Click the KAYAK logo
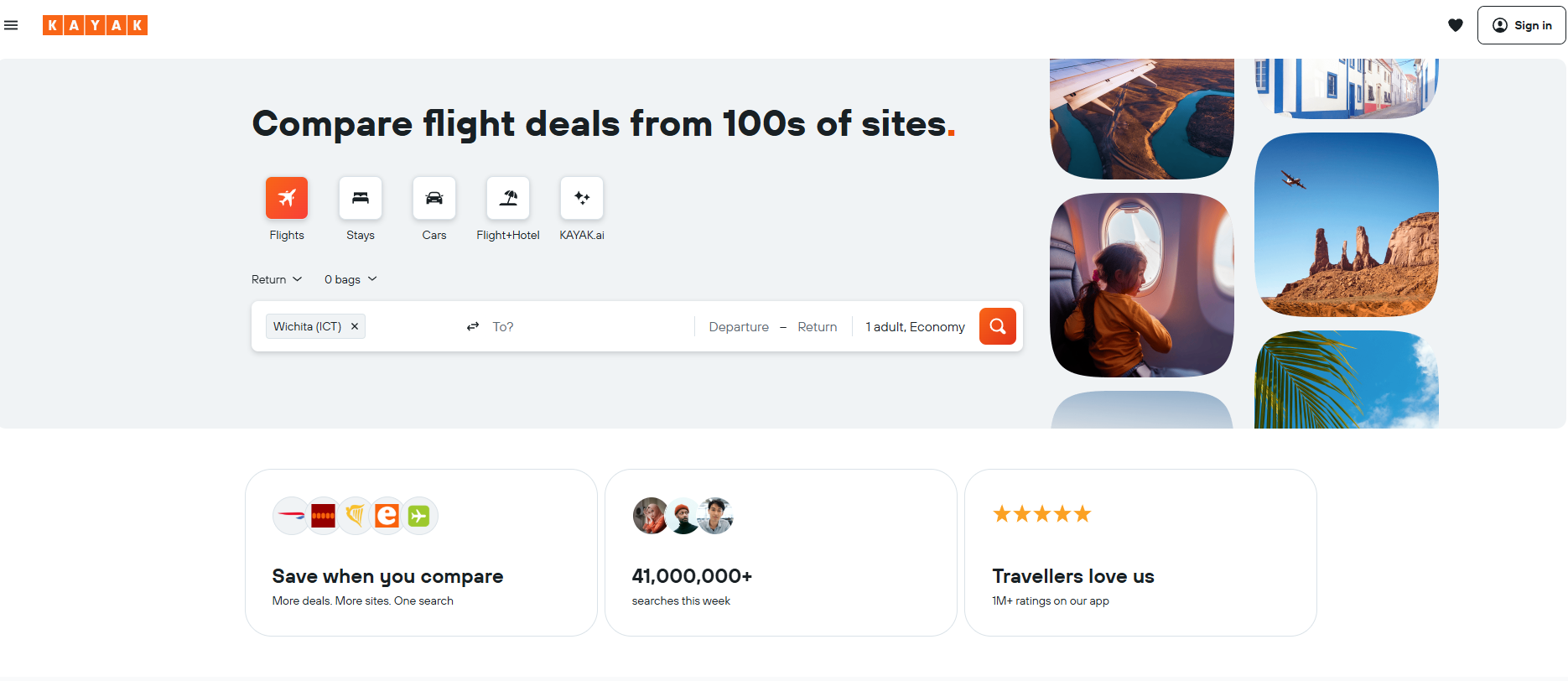Image resolution: width=1568 pixels, height=681 pixels. (x=95, y=25)
